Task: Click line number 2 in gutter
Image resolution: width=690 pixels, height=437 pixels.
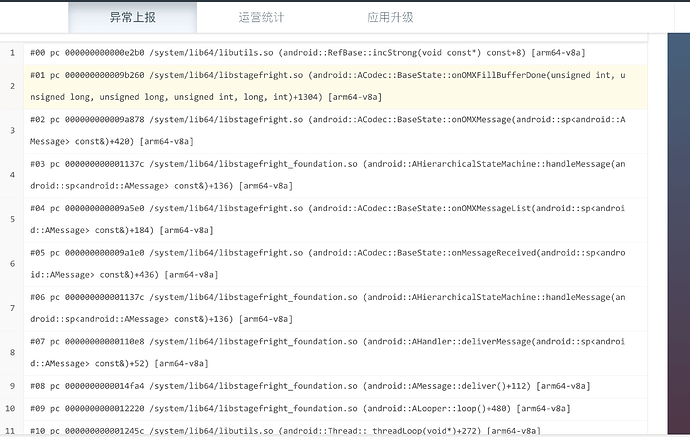Action: pyautogui.click(x=12, y=86)
